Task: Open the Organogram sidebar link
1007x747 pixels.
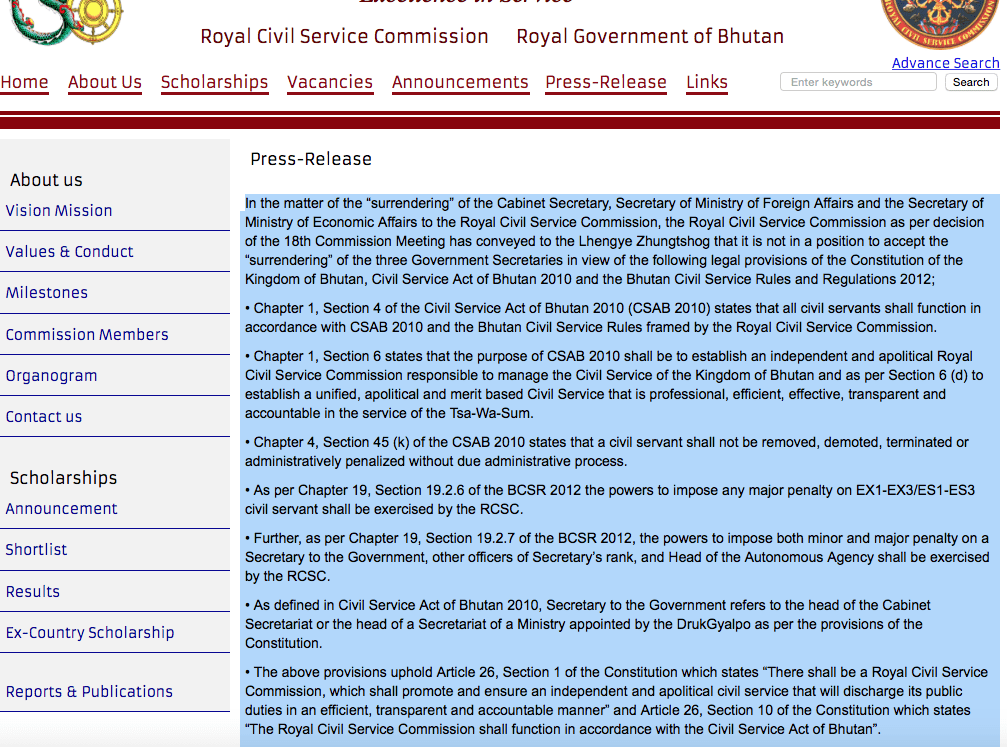Action: point(52,376)
